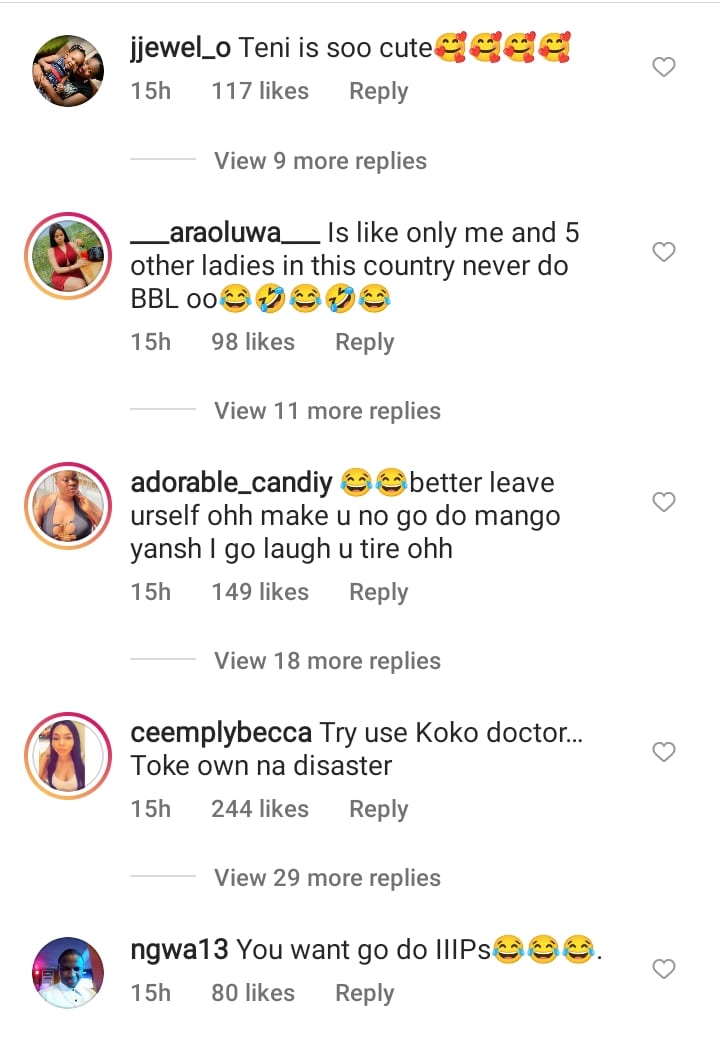Tap ngwa13's profile avatar
The width and height of the screenshot is (720, 1053).
(x=68, y=972)
